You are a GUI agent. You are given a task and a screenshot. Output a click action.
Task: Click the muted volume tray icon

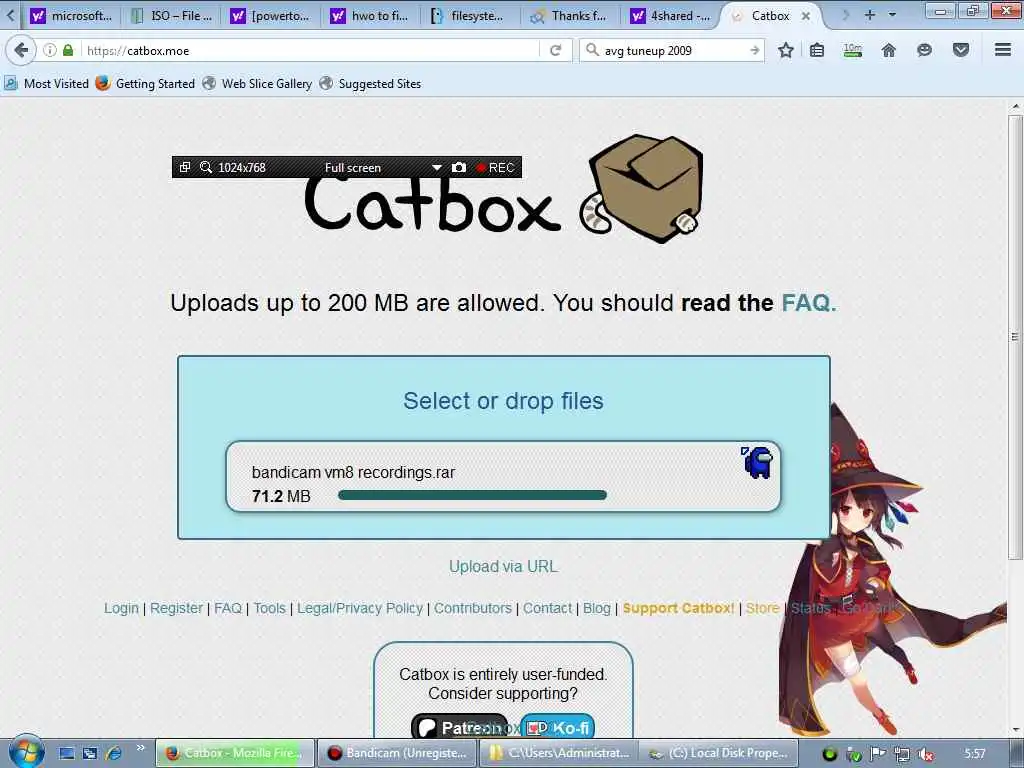[925, 754]
